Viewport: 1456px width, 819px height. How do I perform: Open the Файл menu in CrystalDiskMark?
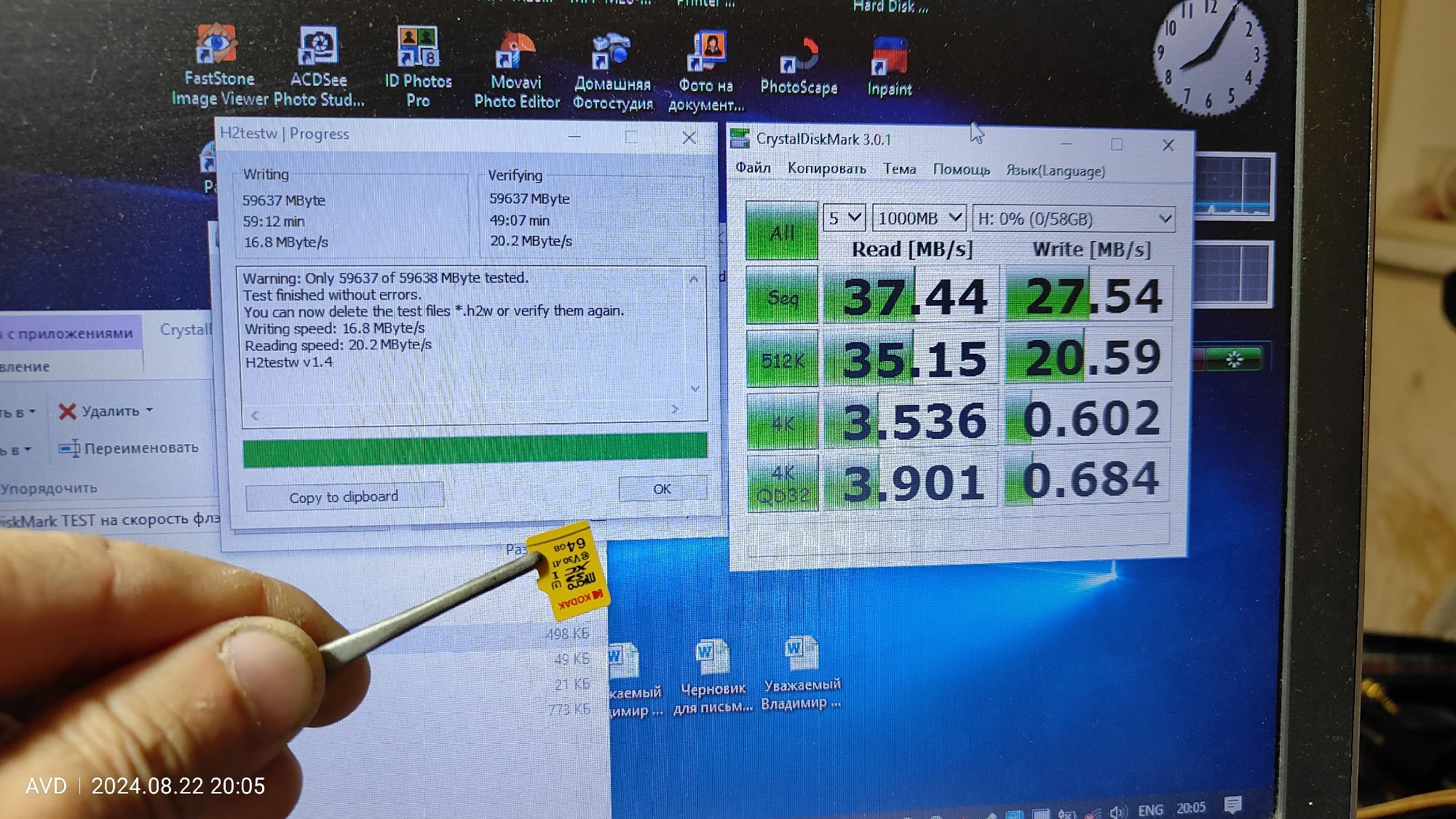pos(752,168)
